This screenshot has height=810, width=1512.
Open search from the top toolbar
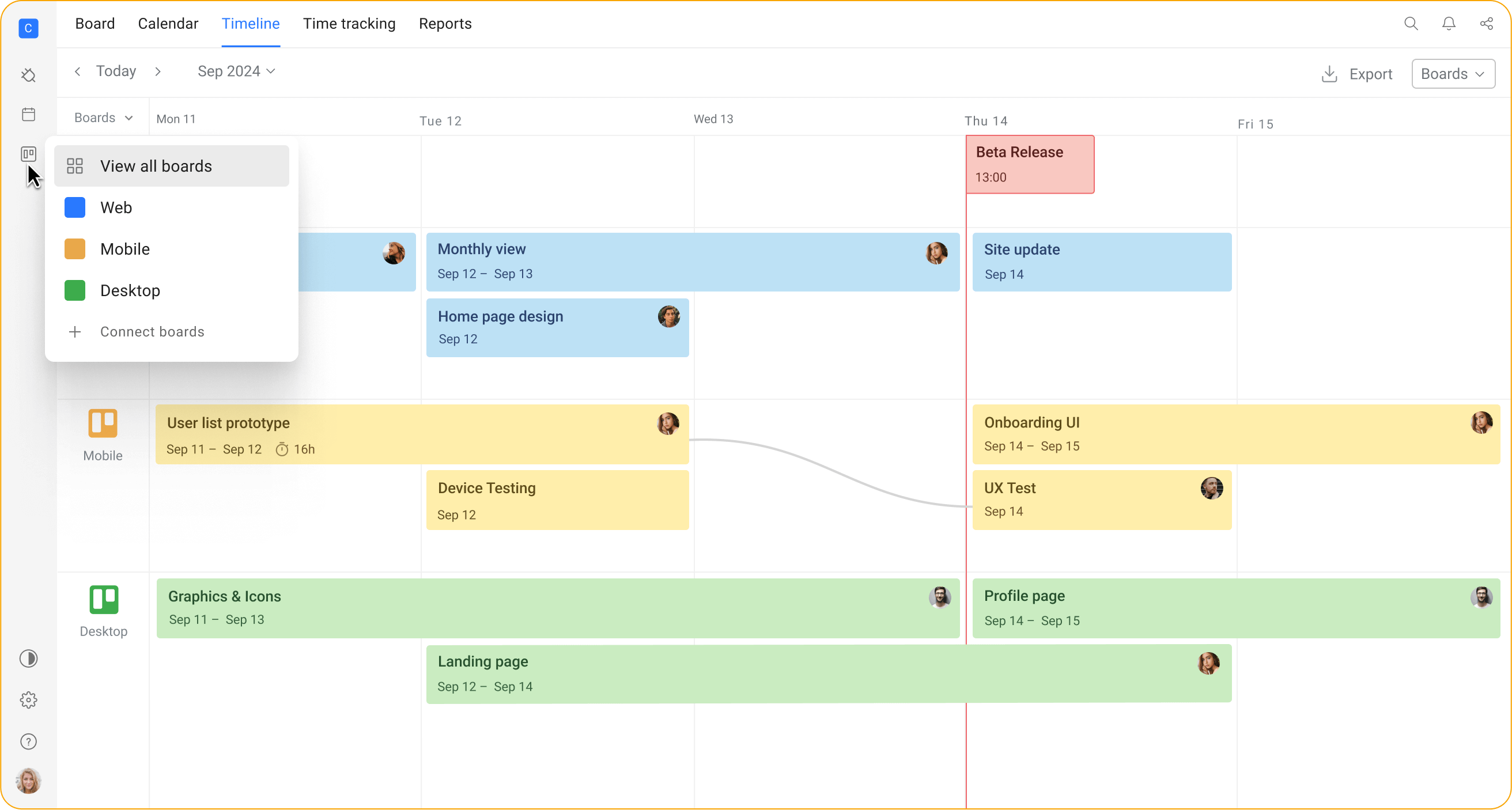(1411, 24)
